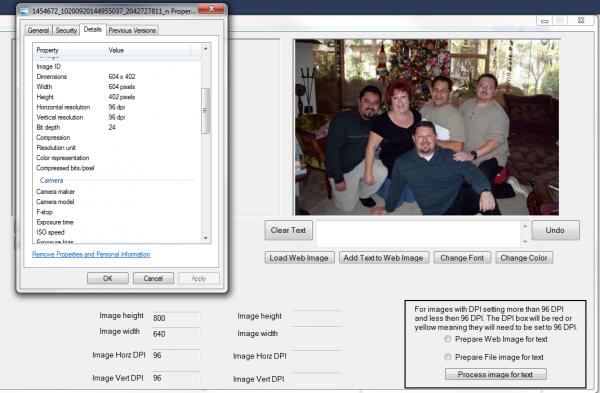The image size is (600, 393).
Task: Click the text entry box beside Clear Text
Action: click(418, 233)
